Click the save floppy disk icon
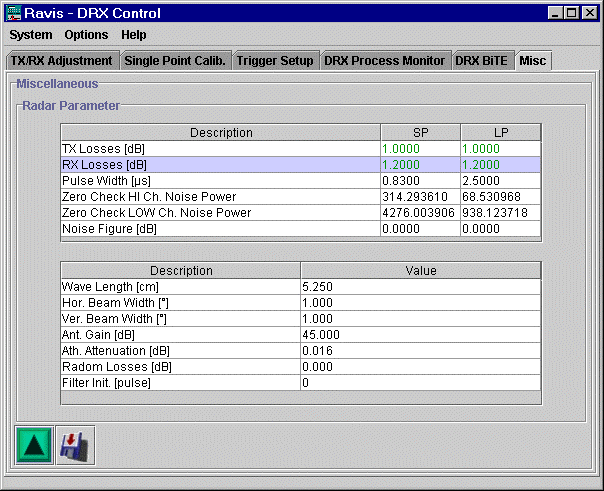 tap(76, 446)
